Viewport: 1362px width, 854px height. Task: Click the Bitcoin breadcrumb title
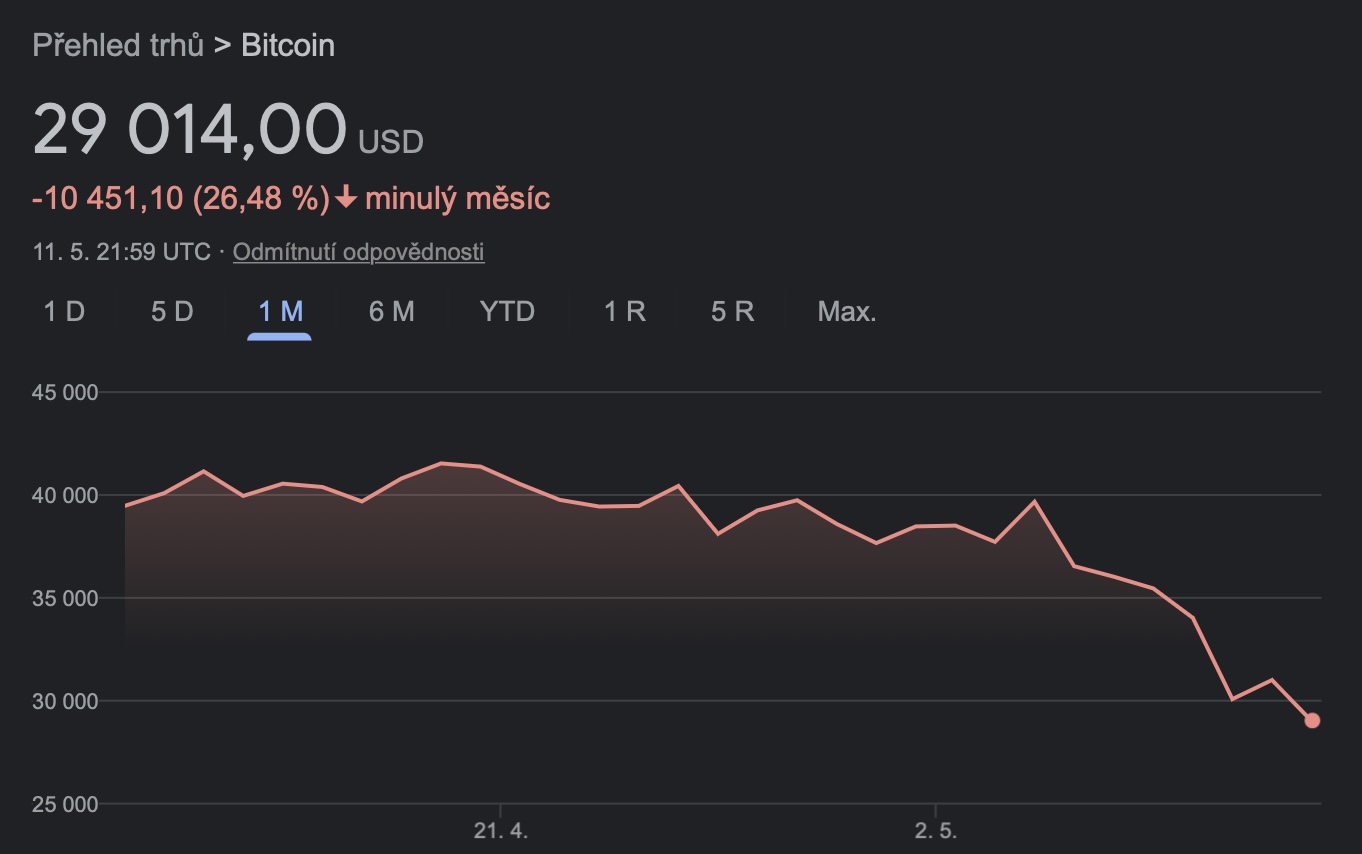[x=288, y=45]
